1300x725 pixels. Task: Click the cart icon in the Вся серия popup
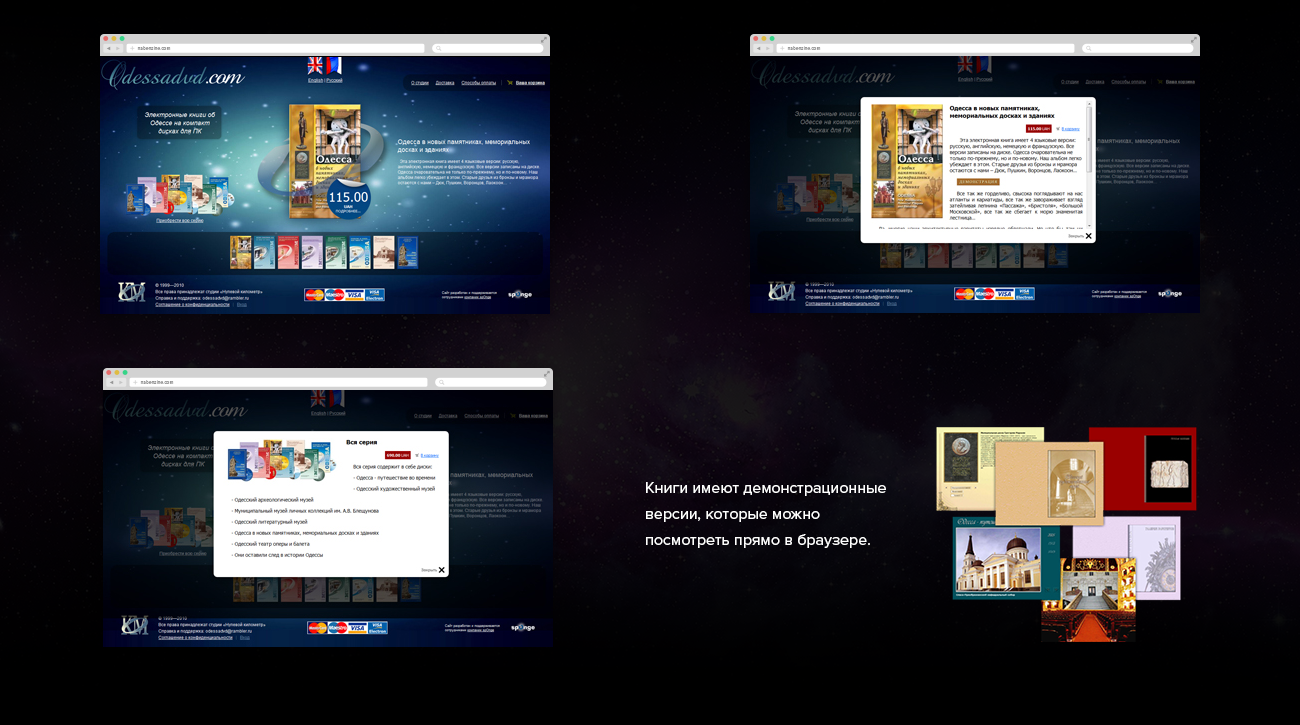416,455
